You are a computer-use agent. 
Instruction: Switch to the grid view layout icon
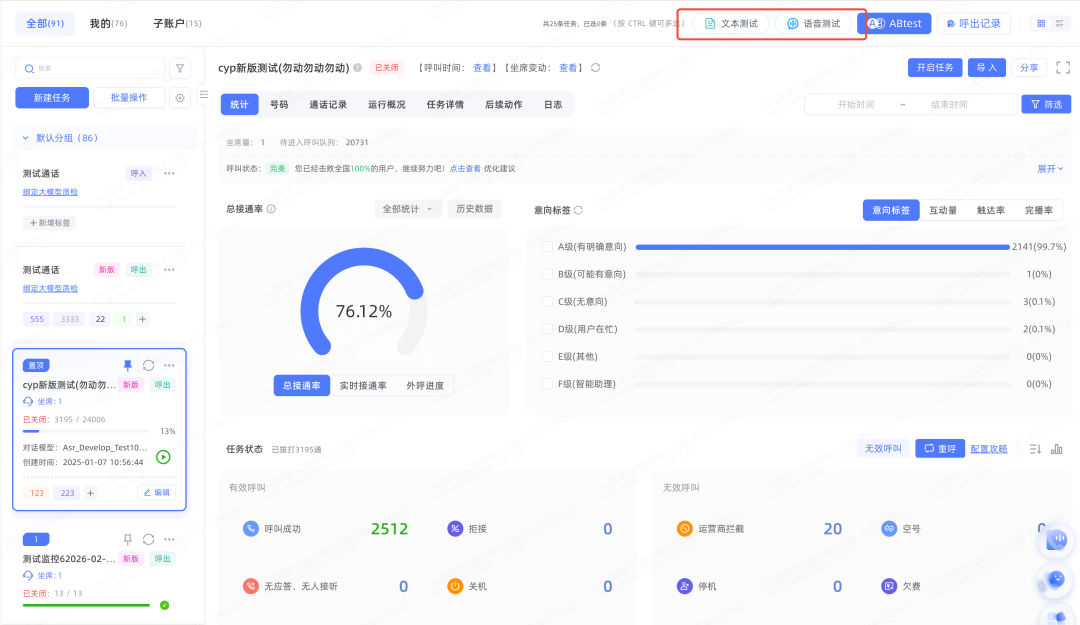(1041, 23)
